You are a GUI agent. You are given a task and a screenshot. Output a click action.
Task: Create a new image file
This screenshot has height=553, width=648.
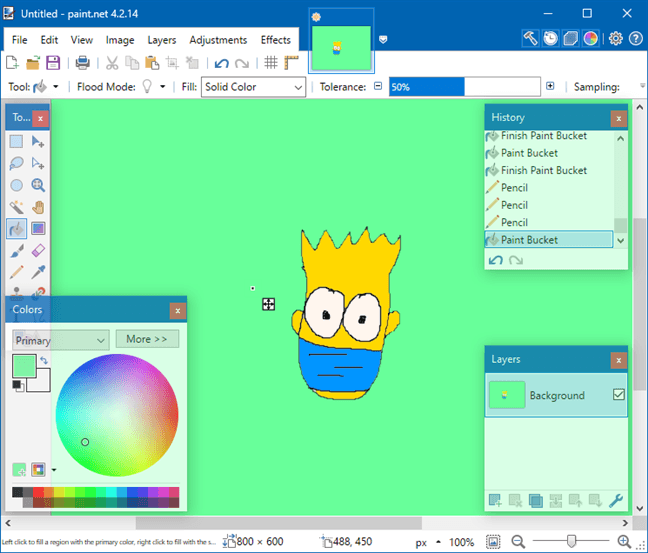point(12,63)
